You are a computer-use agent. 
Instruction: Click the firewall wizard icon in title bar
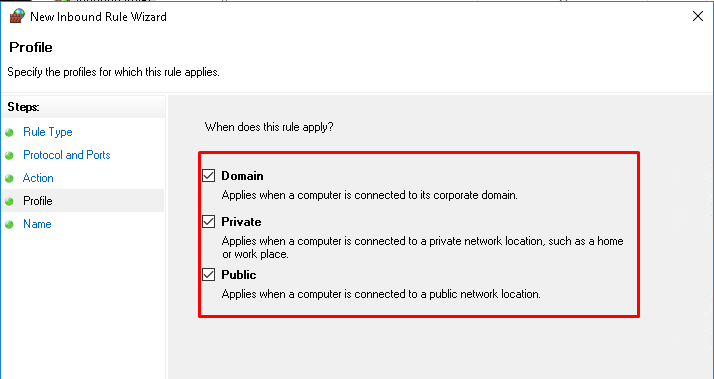(x=17, y=16)
